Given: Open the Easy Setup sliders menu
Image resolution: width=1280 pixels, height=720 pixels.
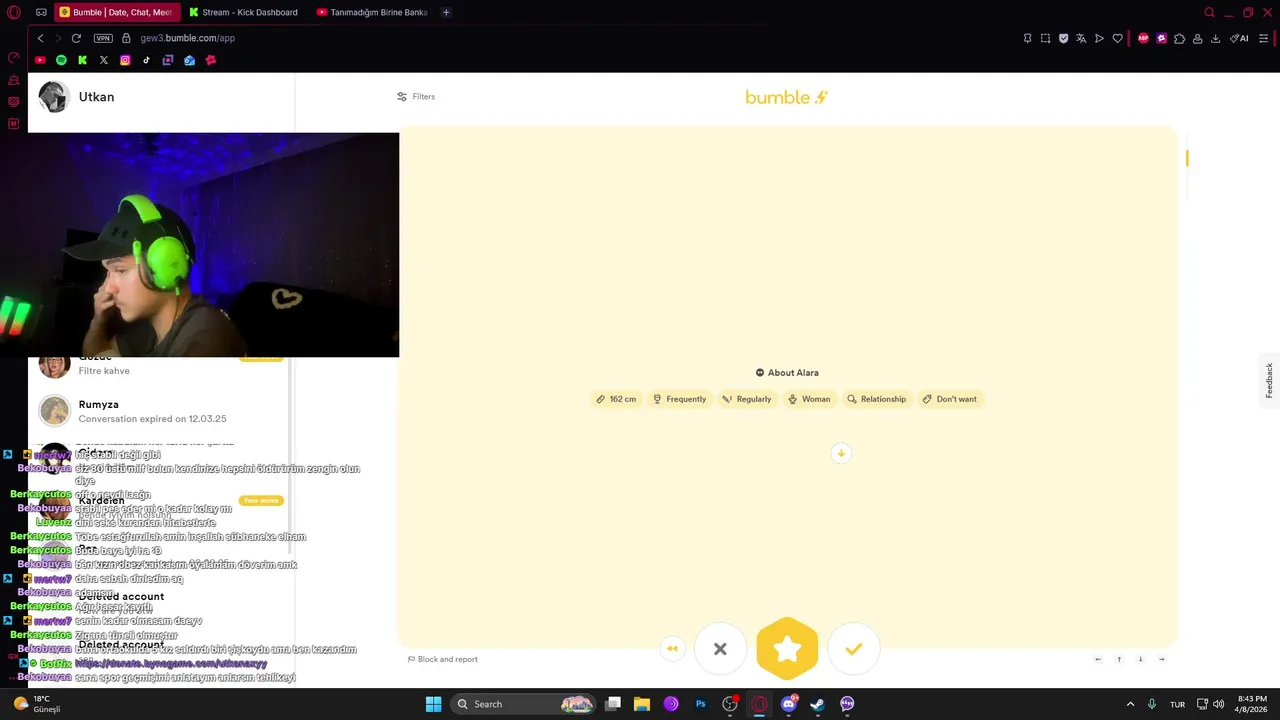Looking at the screenshot, I should tap(1263, 38).
